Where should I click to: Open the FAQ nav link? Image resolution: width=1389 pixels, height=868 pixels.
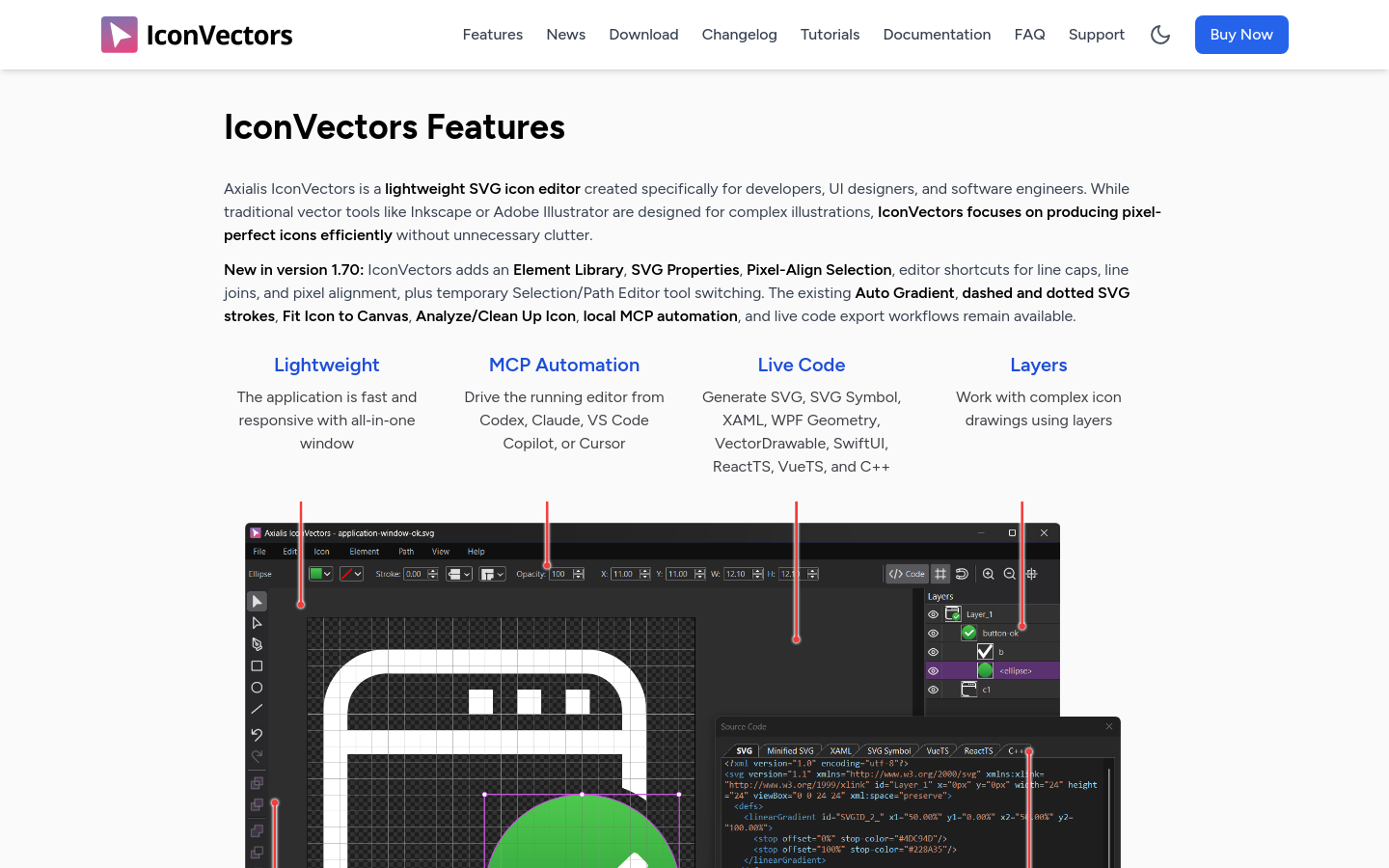pos(1029,35)
